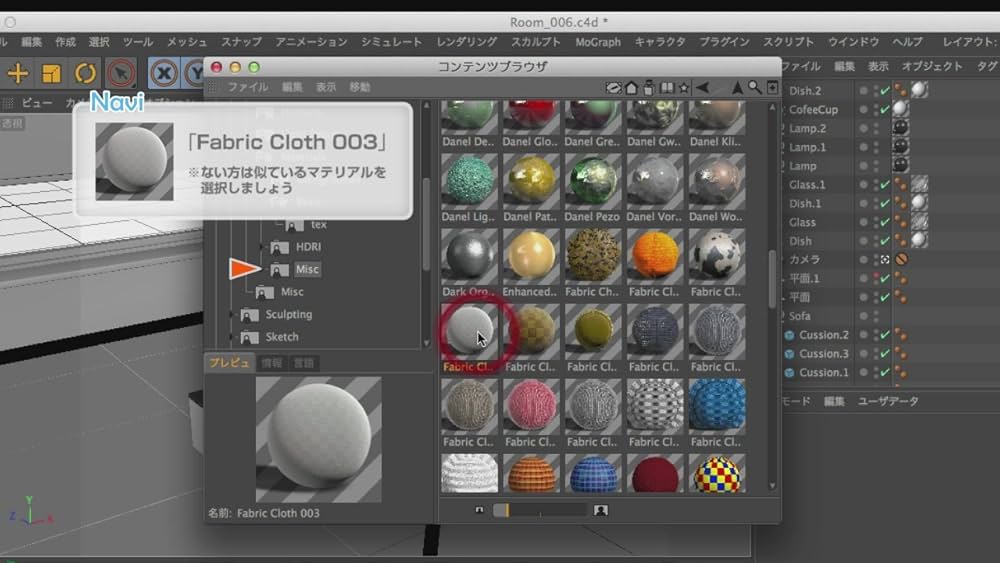The height and width of the screenshot is (563, 1000).
Task: Open the 編集 menu in Content Browser
Action: click(292, 87)
